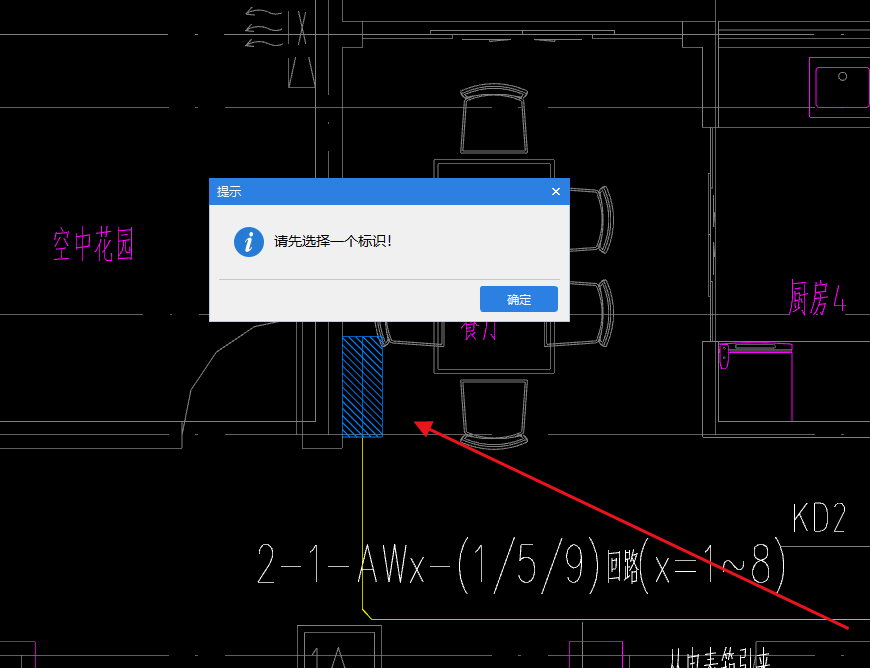
Task: Click the 提示 dialog title
Action: (229, 191)
